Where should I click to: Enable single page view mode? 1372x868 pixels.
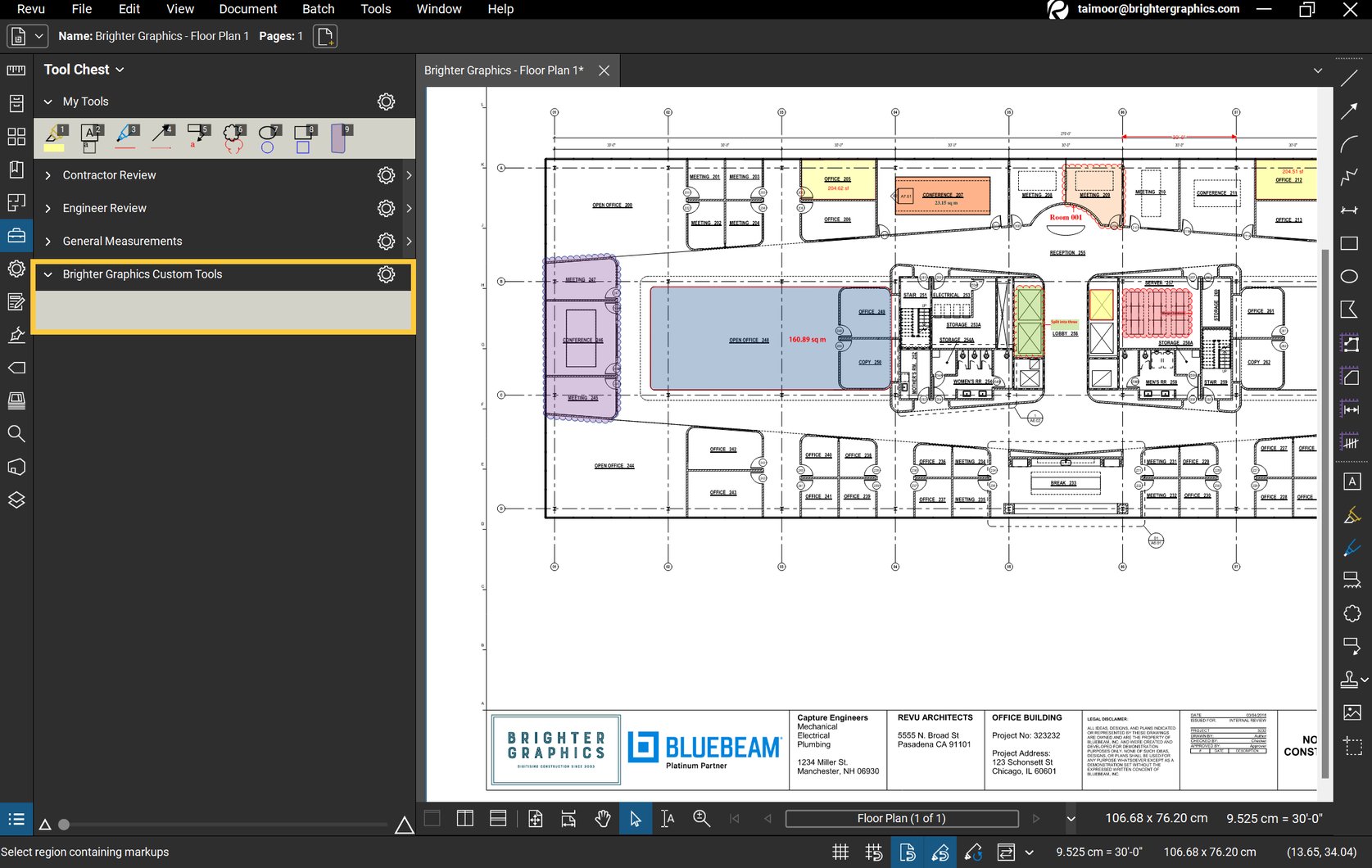pos(431,818)
